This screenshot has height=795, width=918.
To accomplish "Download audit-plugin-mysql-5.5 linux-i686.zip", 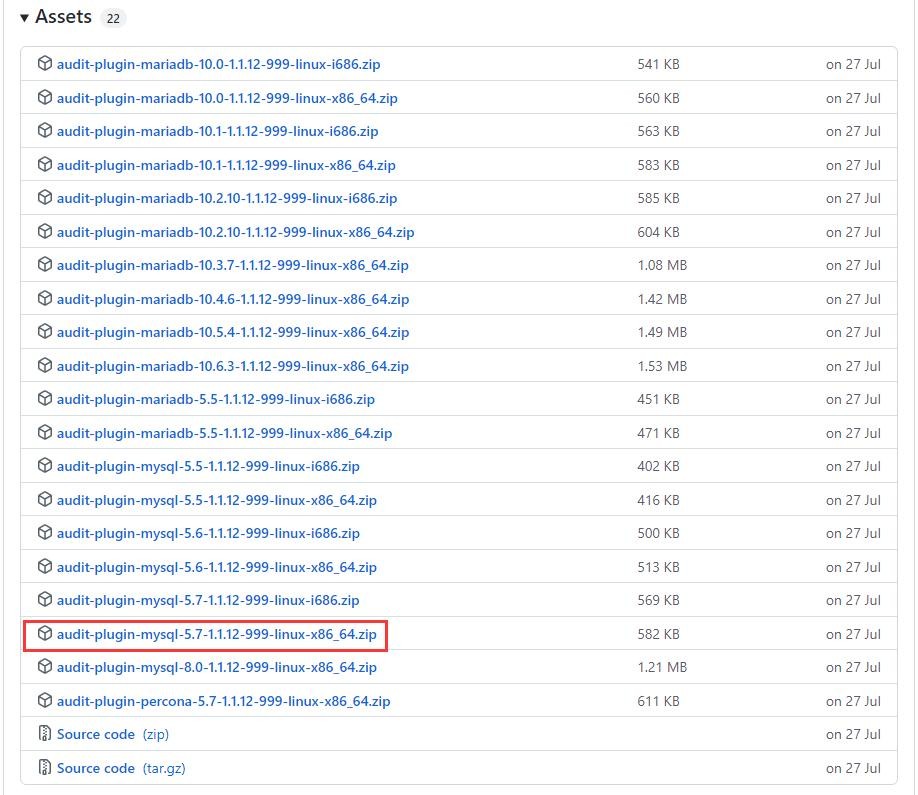I will point(208,467).
